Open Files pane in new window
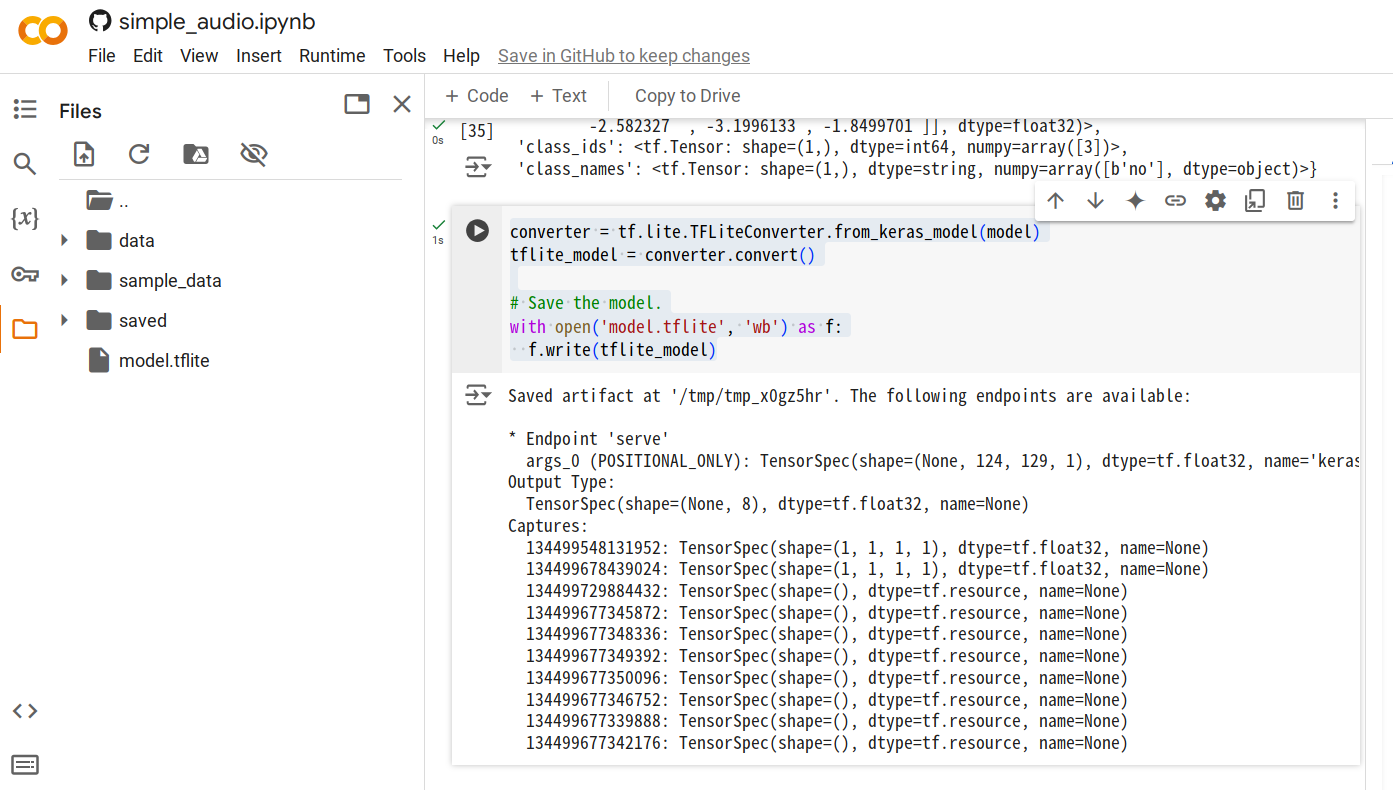This screenshot has width=1393, height=790. point(357,104)
